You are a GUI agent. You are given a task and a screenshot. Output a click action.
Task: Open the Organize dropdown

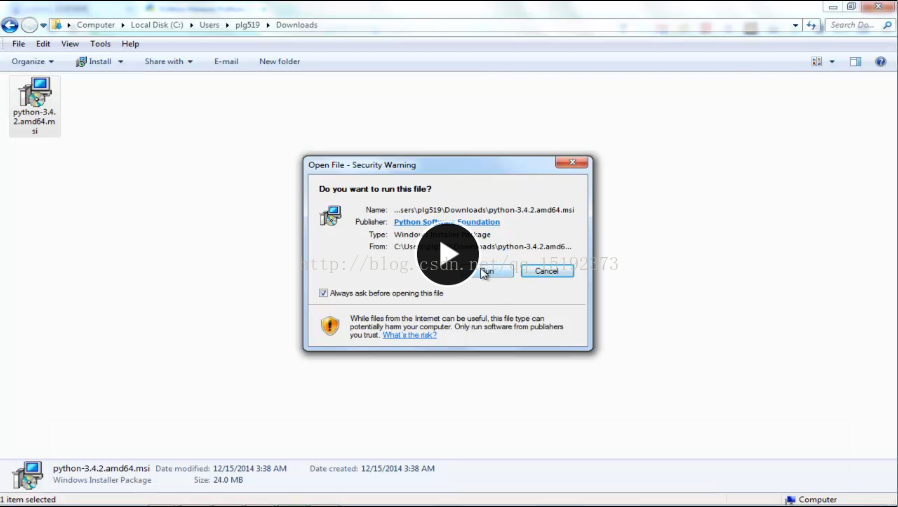coord(33,61)
